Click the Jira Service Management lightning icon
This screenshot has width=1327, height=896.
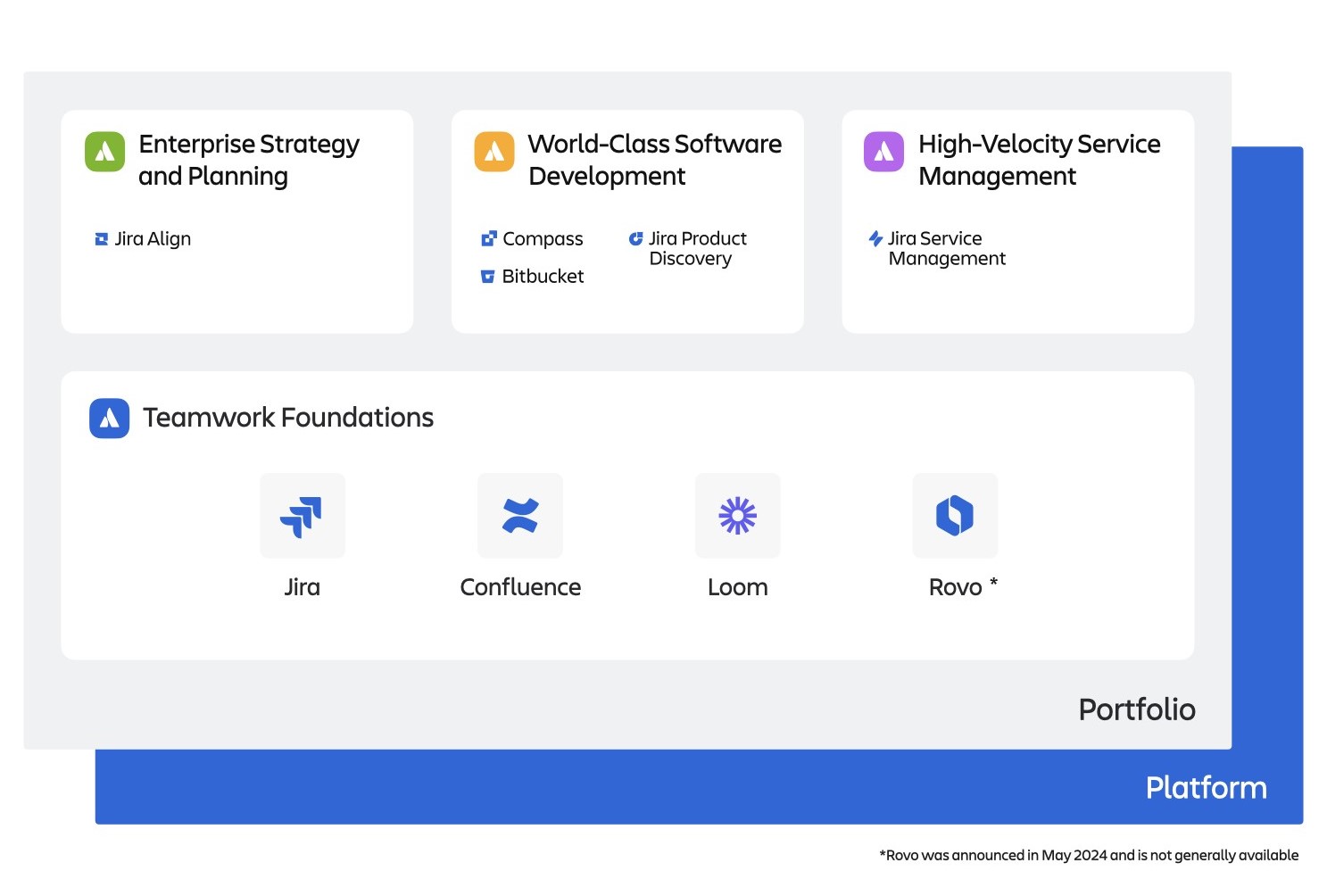[875, 239]
